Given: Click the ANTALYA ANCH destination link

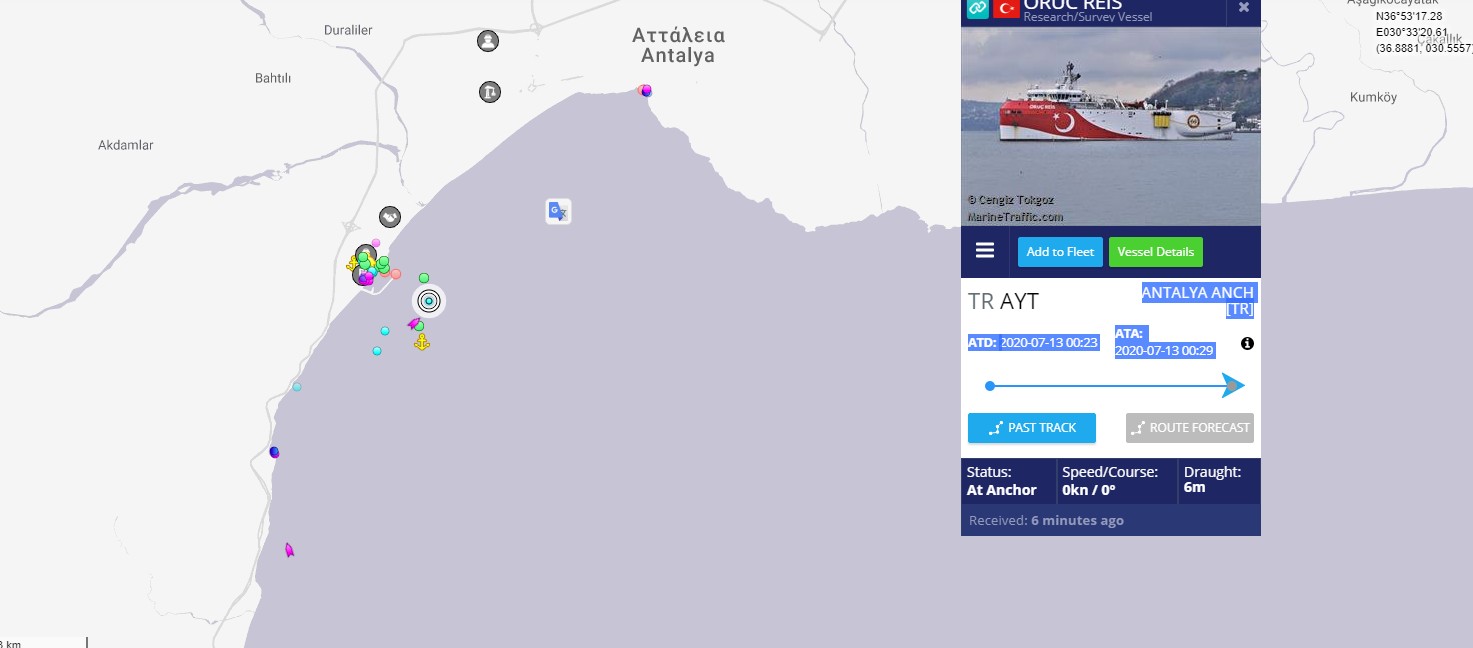Looking at the screenshot, I should (x=1198, y=301).
